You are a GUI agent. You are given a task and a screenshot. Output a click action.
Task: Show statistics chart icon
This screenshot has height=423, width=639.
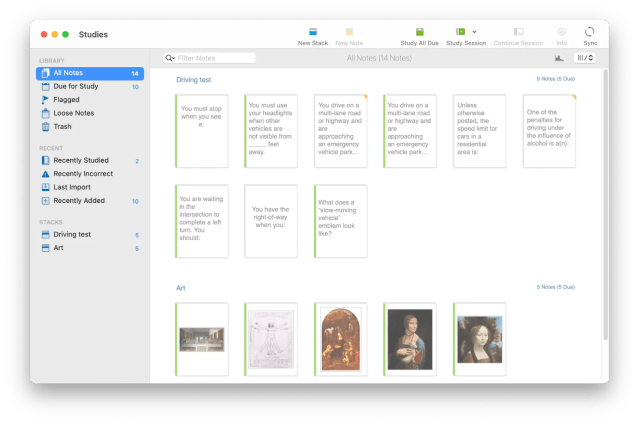click(x=559, y=58)
